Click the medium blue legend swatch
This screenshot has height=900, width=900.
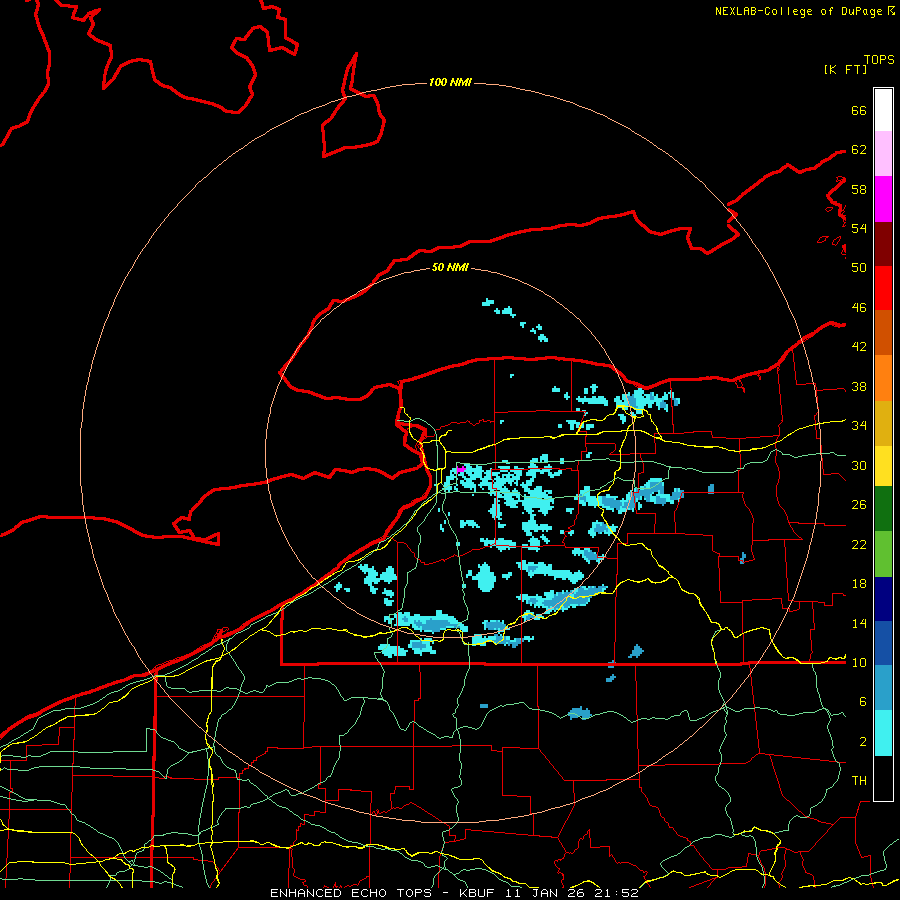tap(883, 643)
